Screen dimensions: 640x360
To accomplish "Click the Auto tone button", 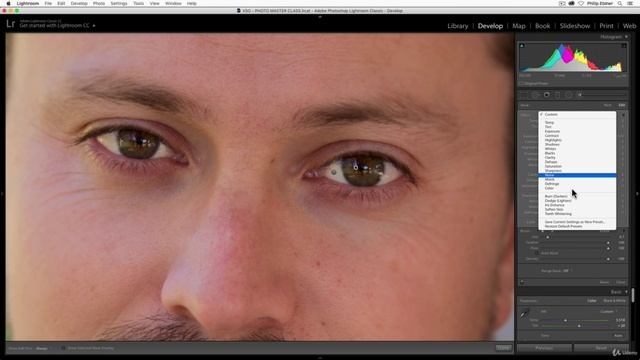I will (618, 336).
